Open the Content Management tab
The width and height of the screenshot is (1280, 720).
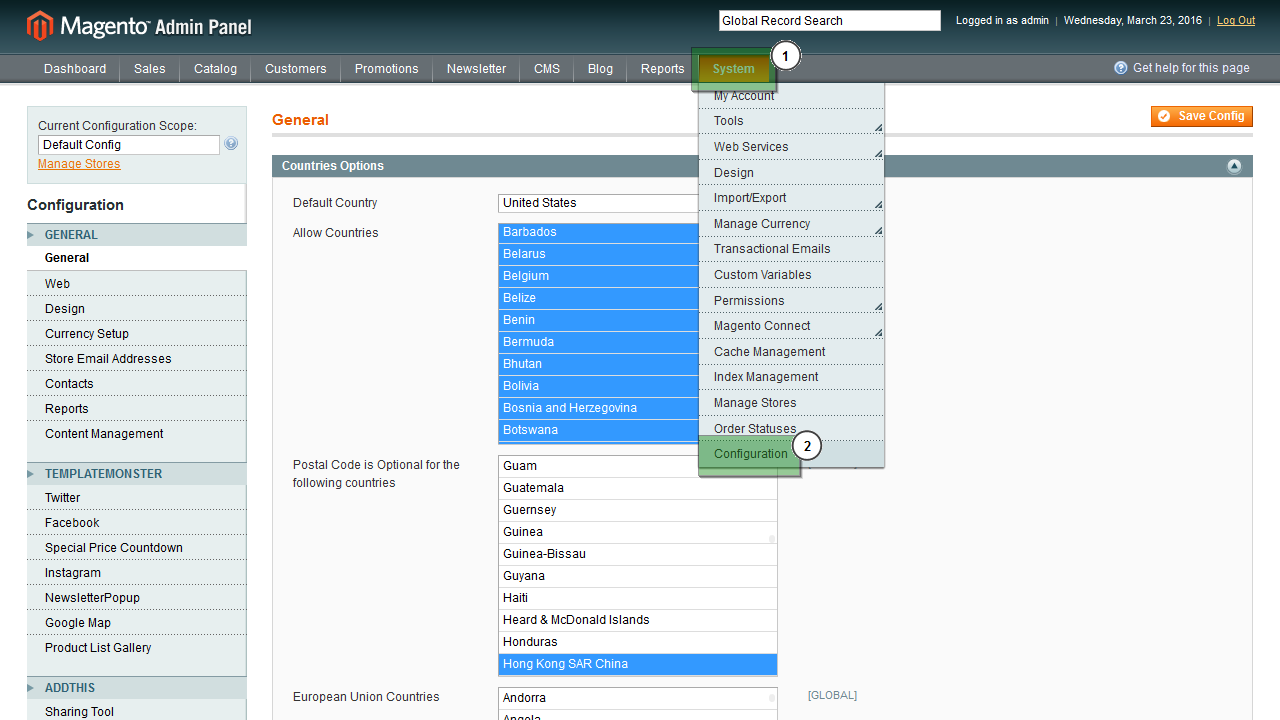click(x=137, y=434)
